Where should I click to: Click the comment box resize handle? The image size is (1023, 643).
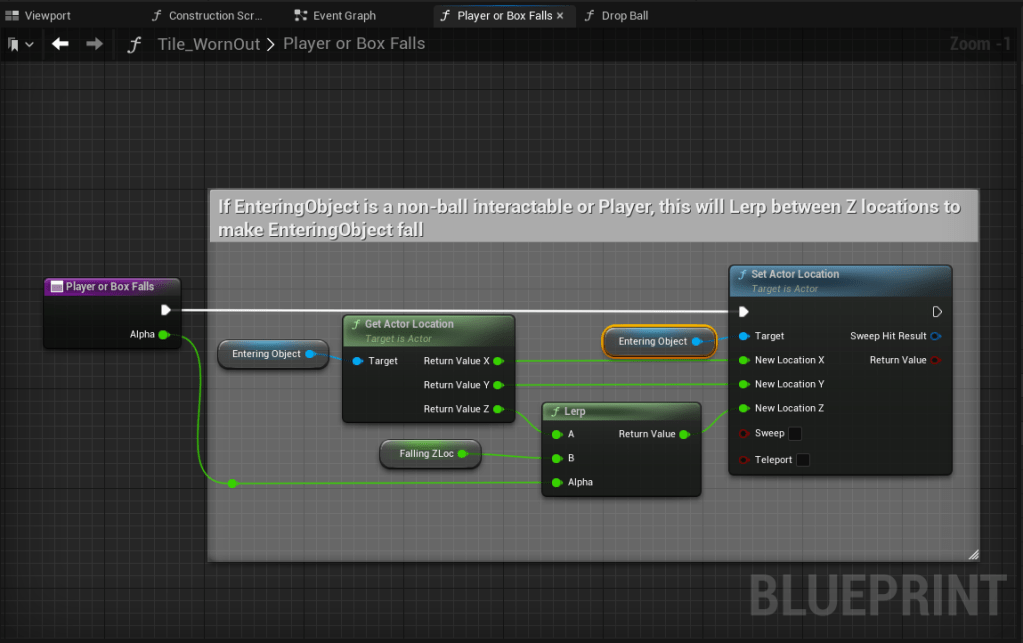pyautogui.click(x=972, y=554)
